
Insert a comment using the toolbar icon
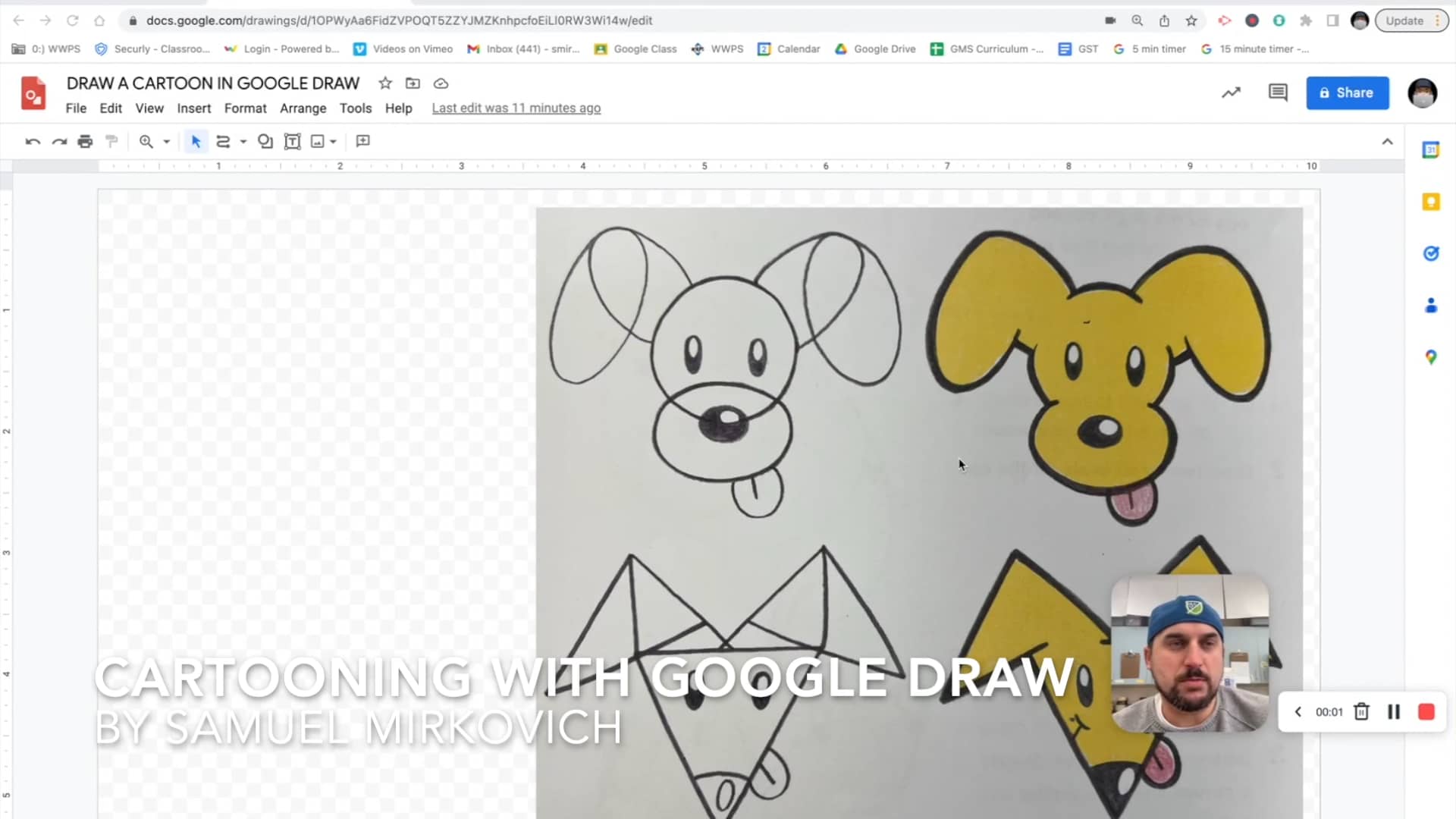(x=362, y=141)
